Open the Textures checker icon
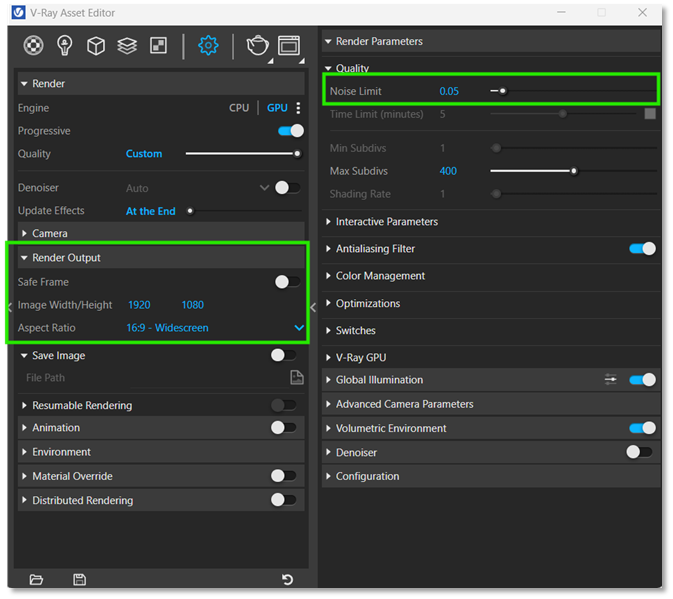 158,45
